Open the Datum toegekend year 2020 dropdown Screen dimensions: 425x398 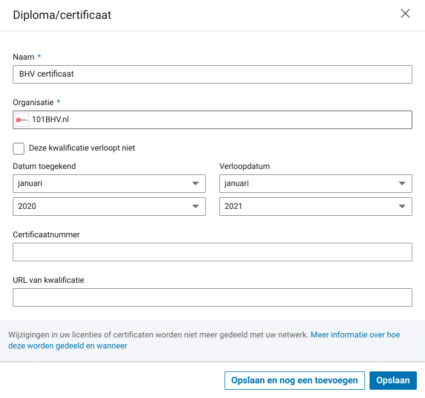tap(109, 206)
